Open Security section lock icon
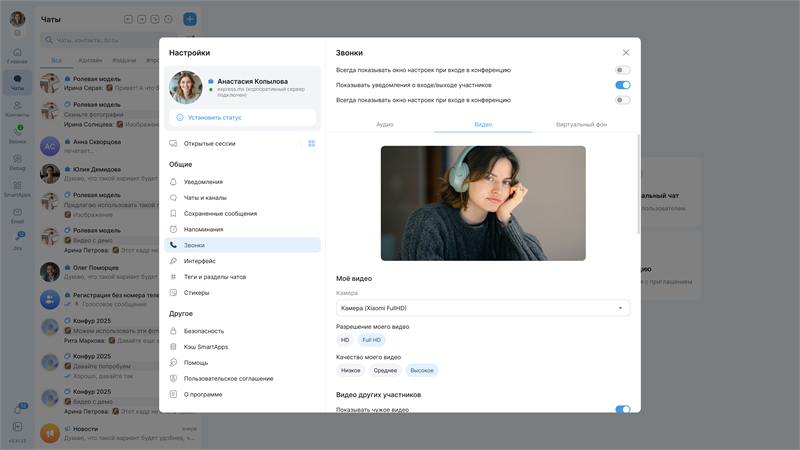The height and width of the screenshot is (450, 800). [x=174, y=330]
